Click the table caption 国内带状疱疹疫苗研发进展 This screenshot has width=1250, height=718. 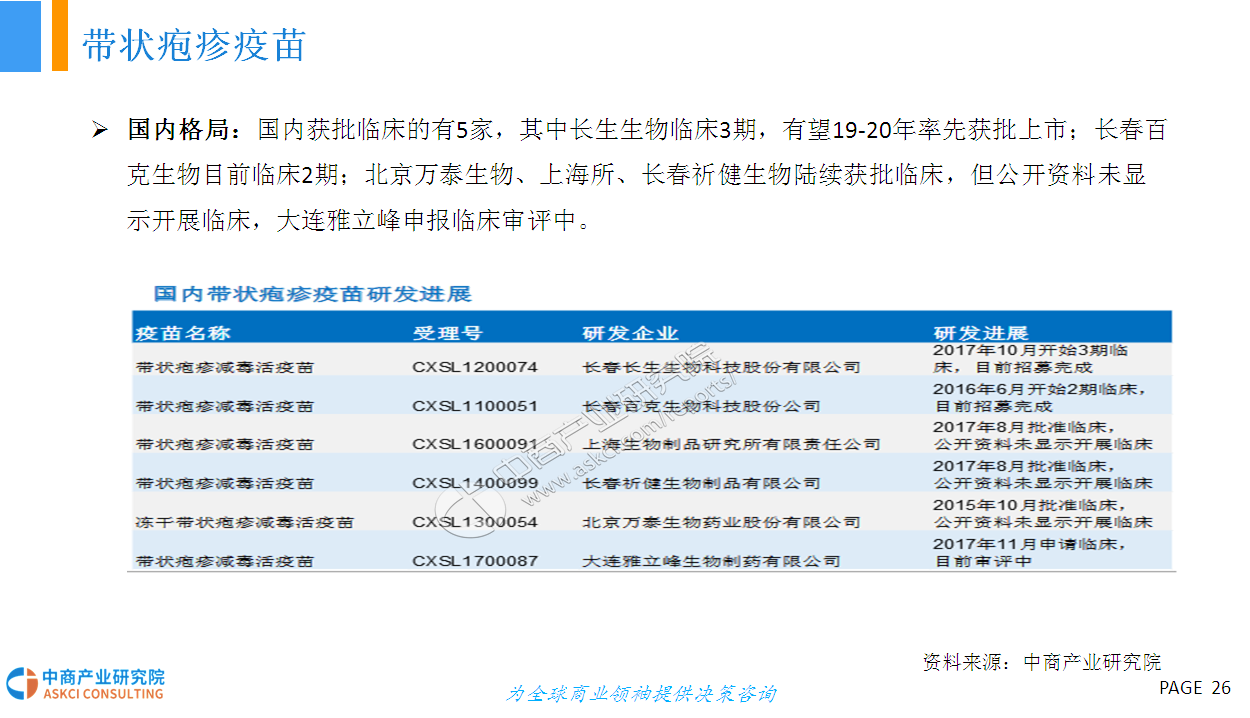click(x=312, y=294)
